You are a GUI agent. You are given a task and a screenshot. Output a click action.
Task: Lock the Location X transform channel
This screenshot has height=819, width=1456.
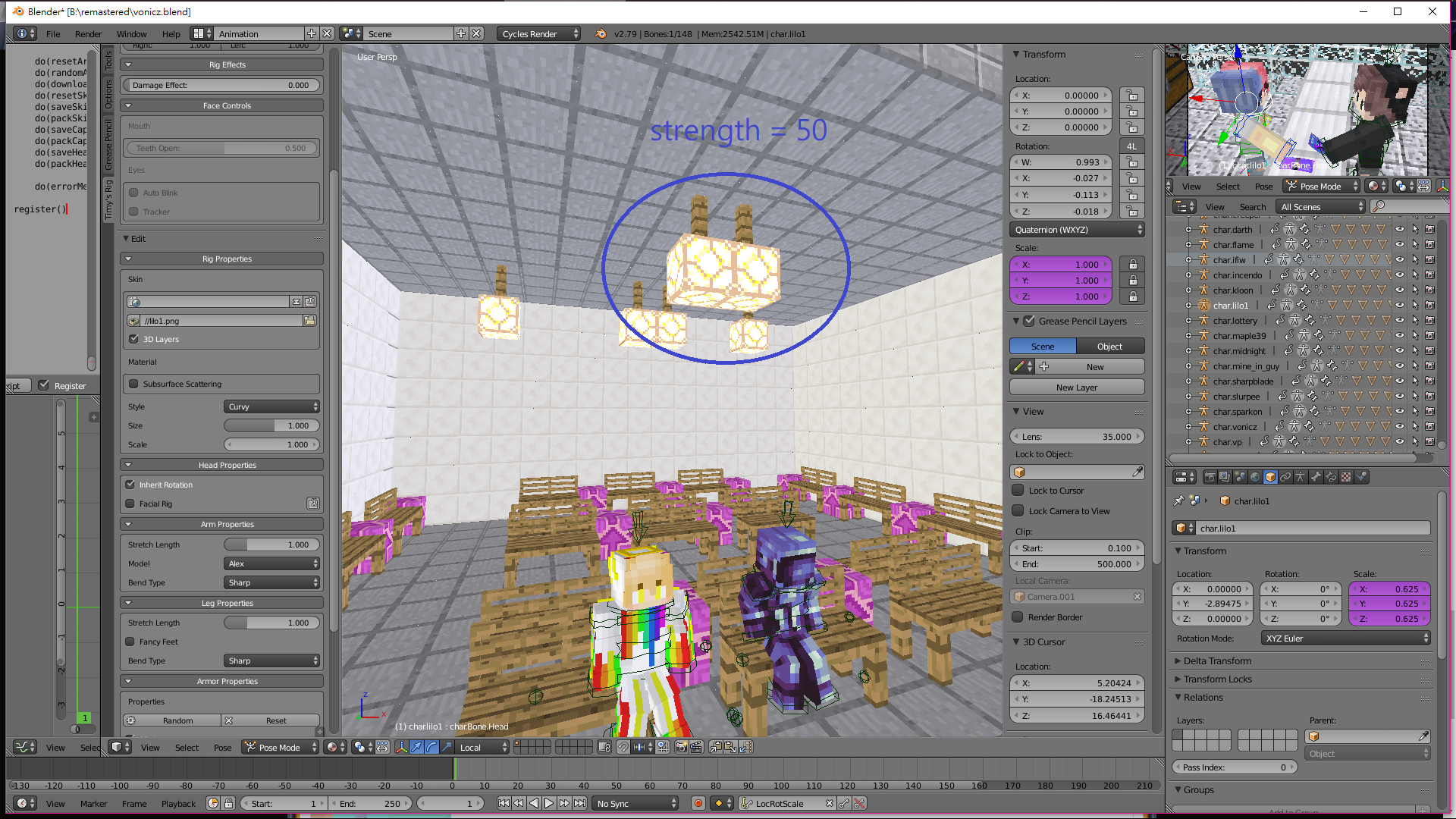point(1131,96)
